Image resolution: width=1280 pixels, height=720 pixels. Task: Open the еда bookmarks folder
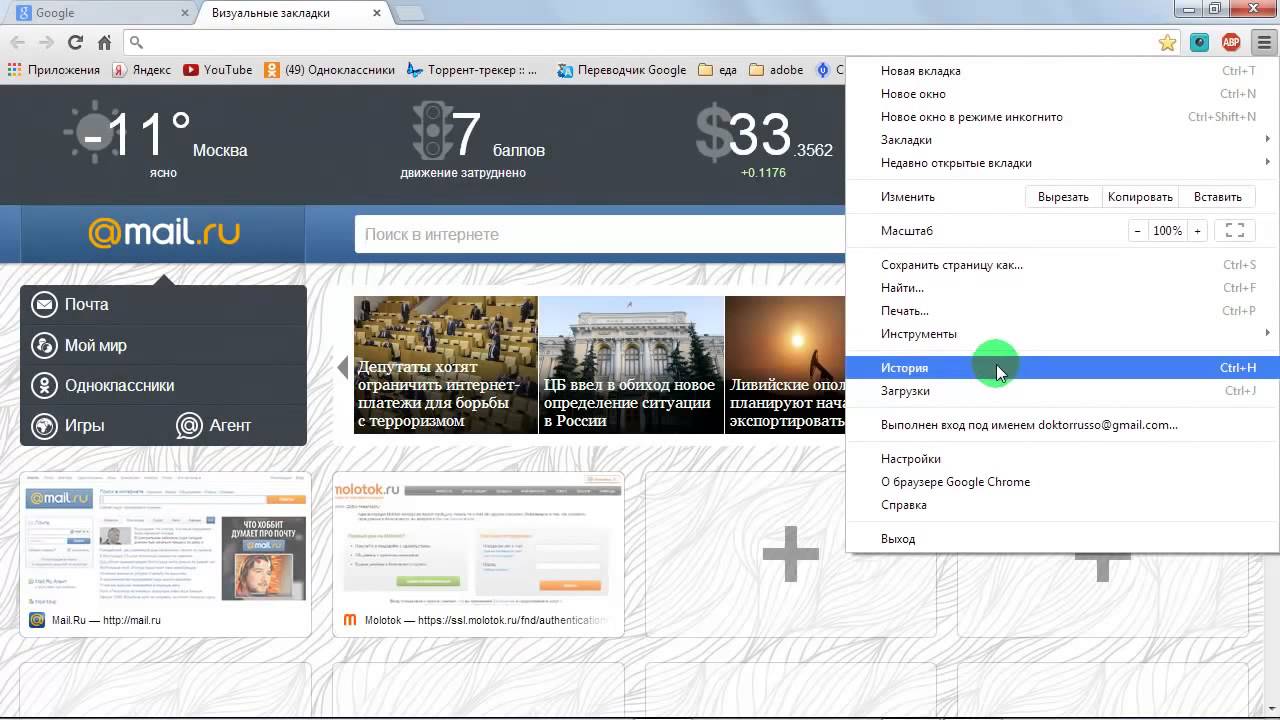click(717, 70)
